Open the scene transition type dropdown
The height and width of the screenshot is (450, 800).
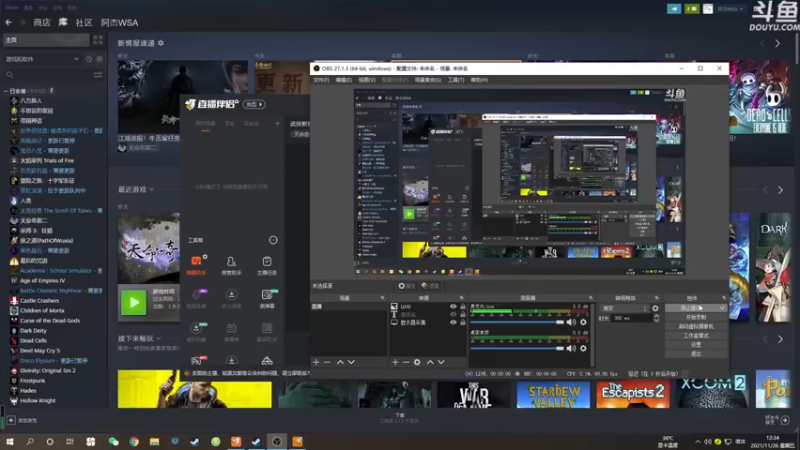pos(624,308)
